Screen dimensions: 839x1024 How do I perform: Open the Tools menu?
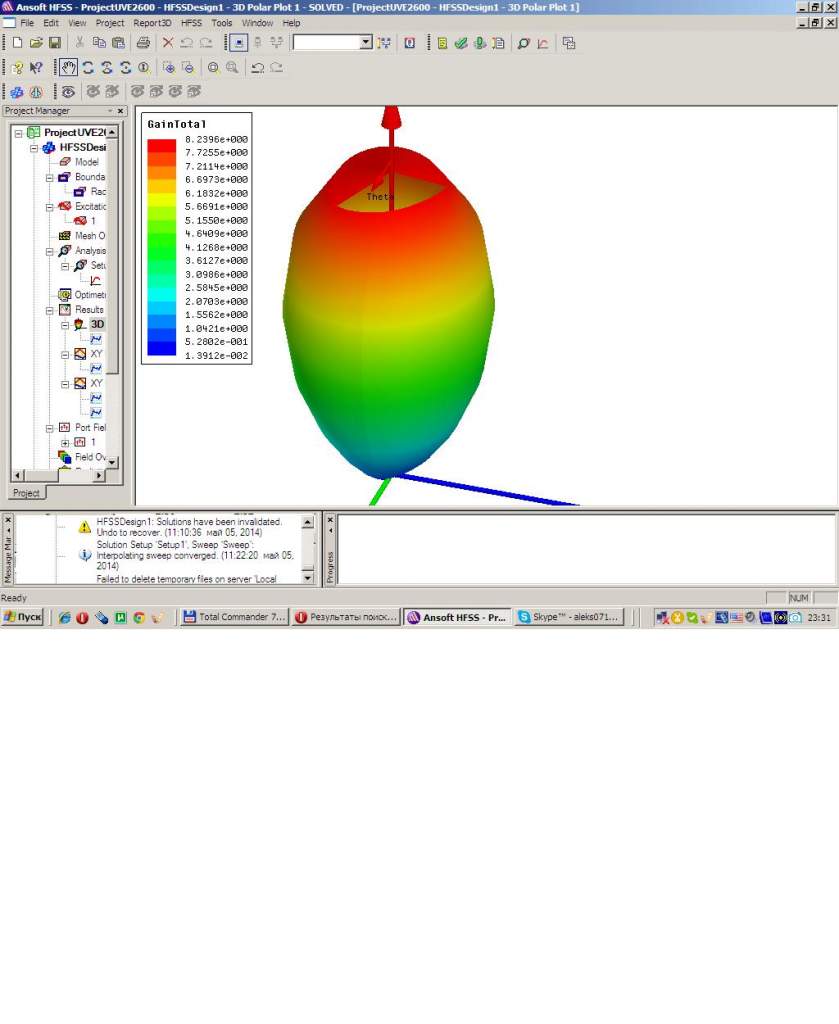pyautogui.click(x=221, y=23)
